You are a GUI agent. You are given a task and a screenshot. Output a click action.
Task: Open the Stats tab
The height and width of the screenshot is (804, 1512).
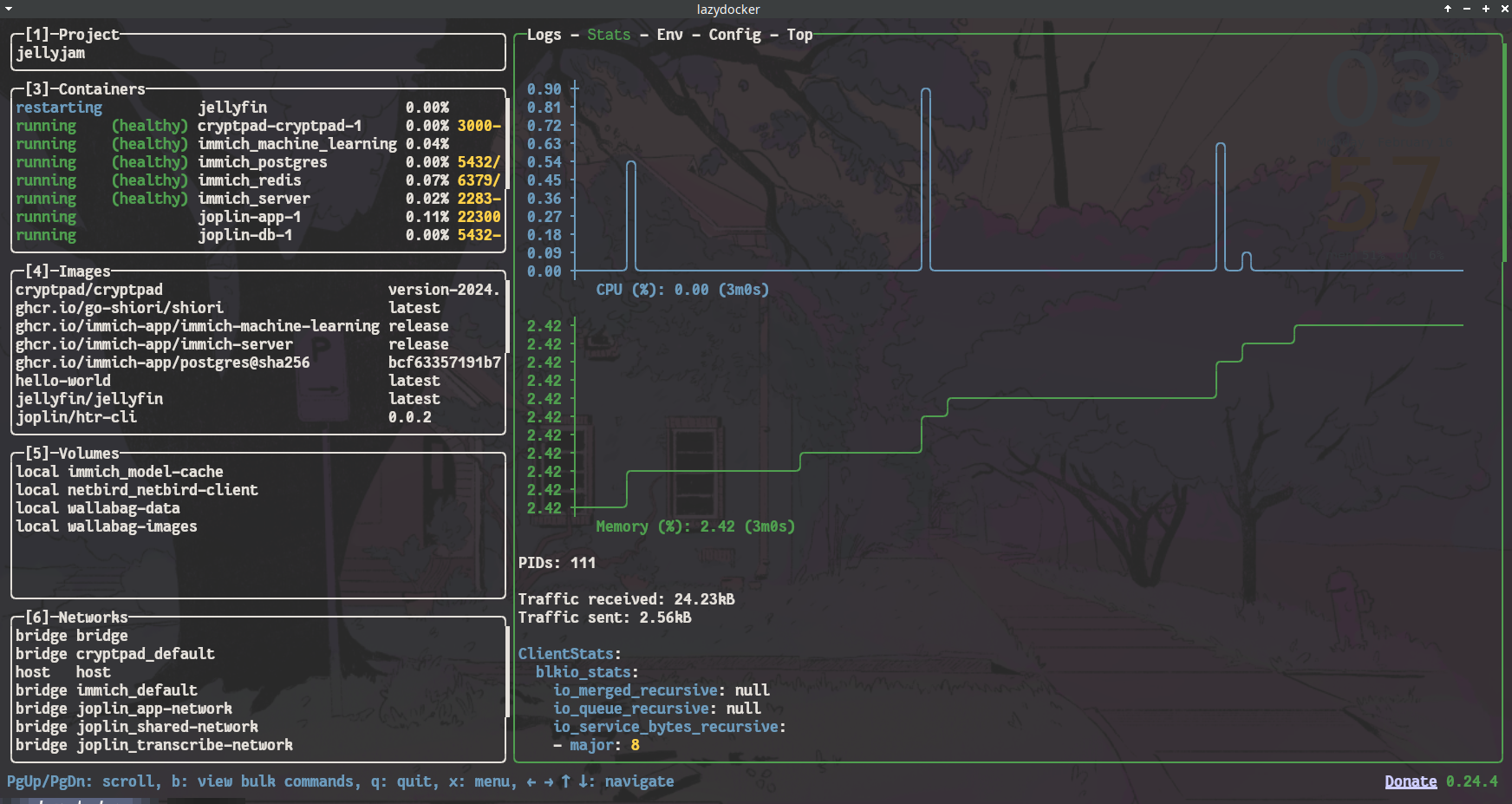pyautogui.click(x=609, y=35)
